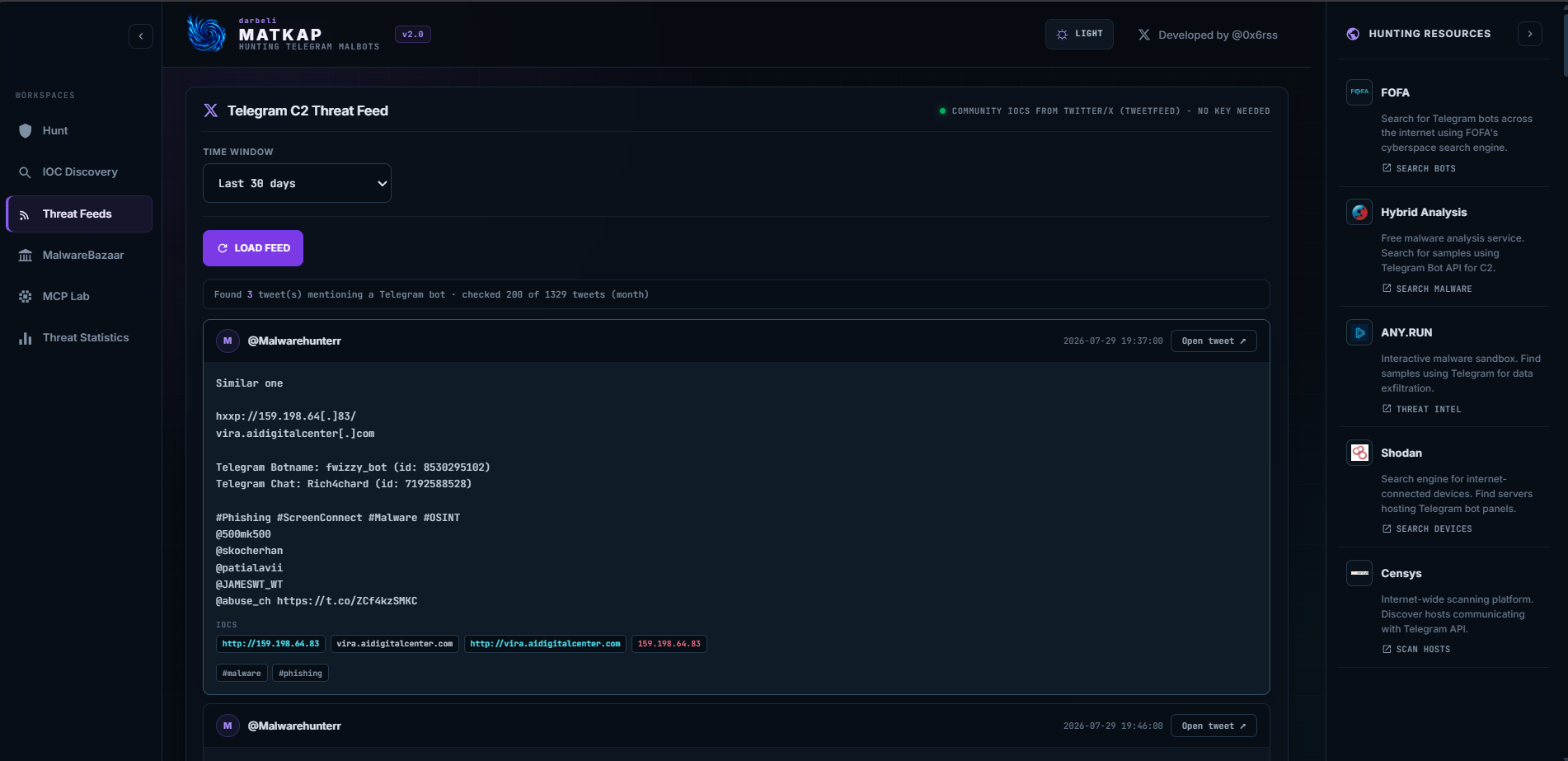Open the Last 30 days dropdown

297,183
